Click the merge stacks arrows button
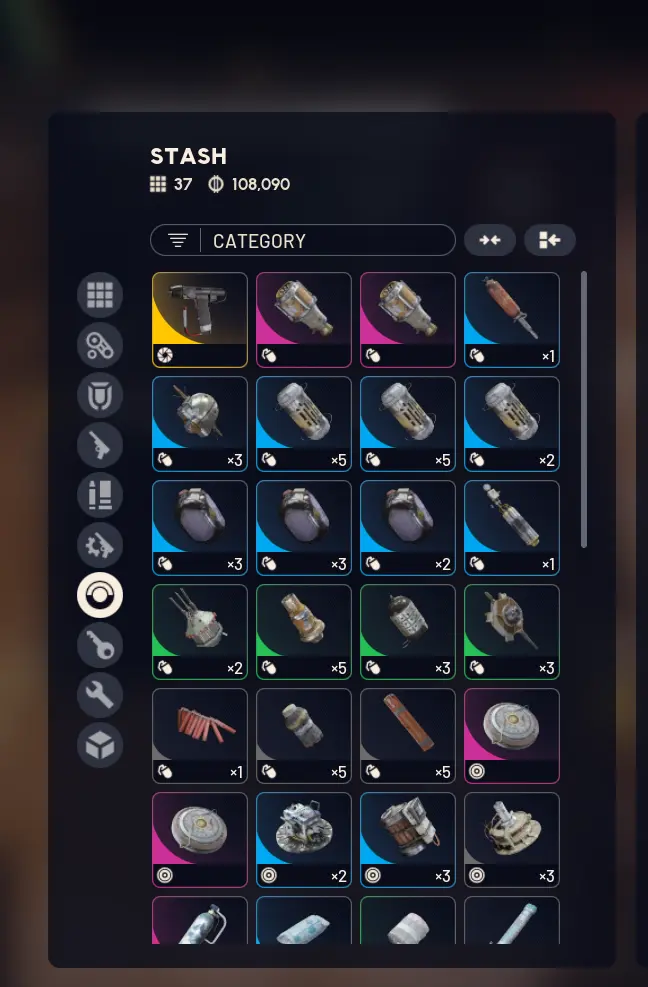648x987 pixels. [490, 240]
